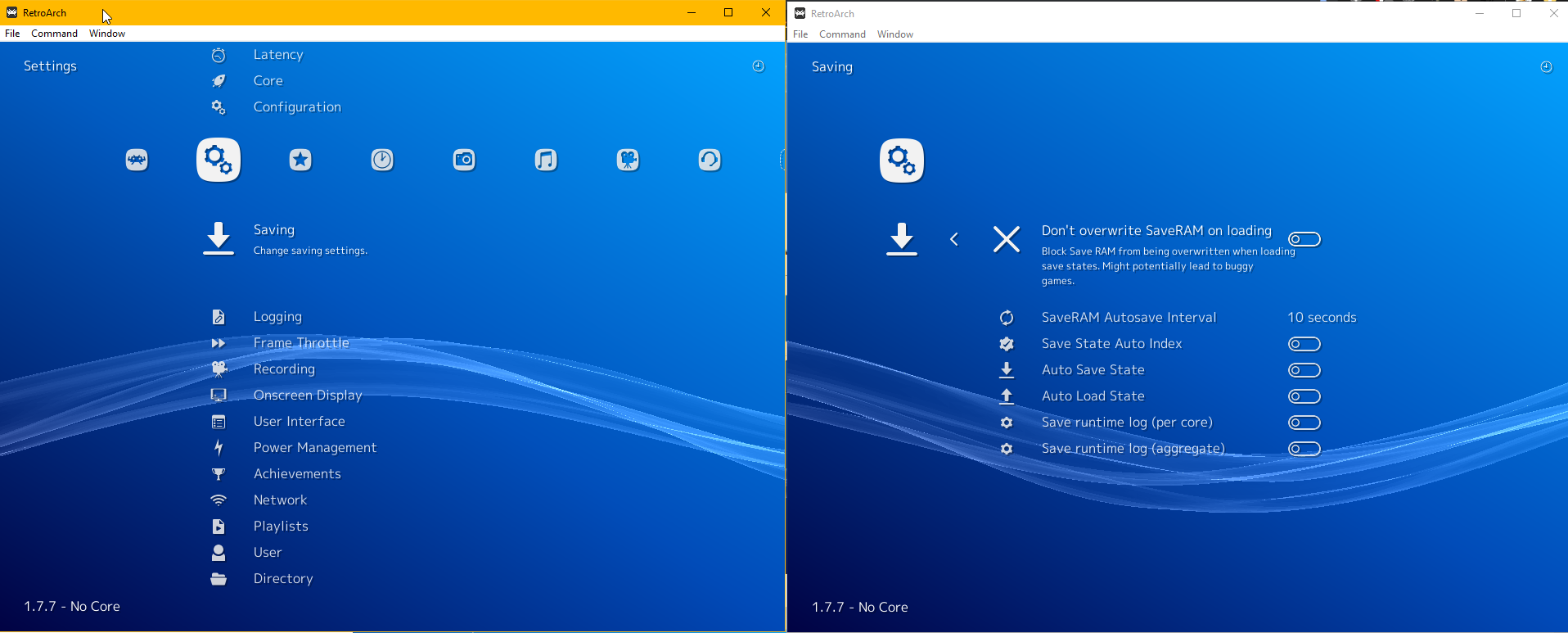
Task: Click the back chevron in Saving window
Action: 954,239
